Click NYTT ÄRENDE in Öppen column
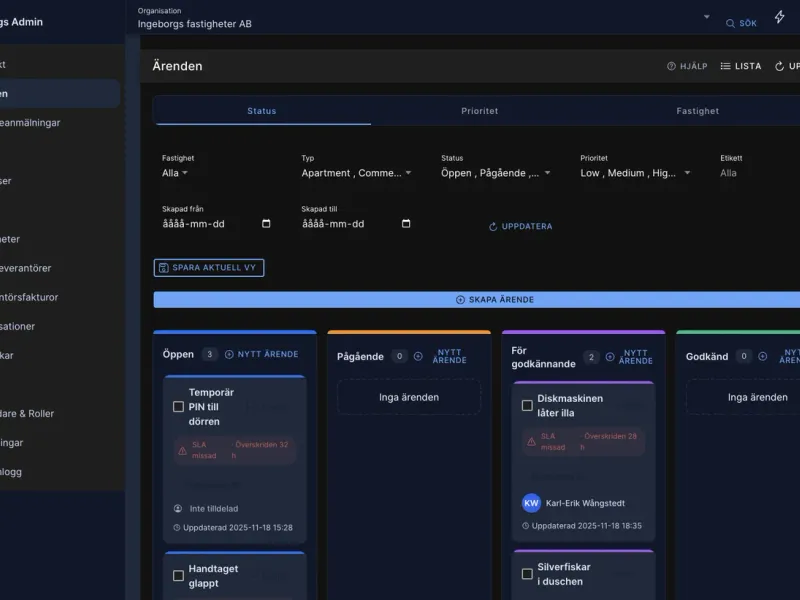800x600 pixels. [262, 354]
